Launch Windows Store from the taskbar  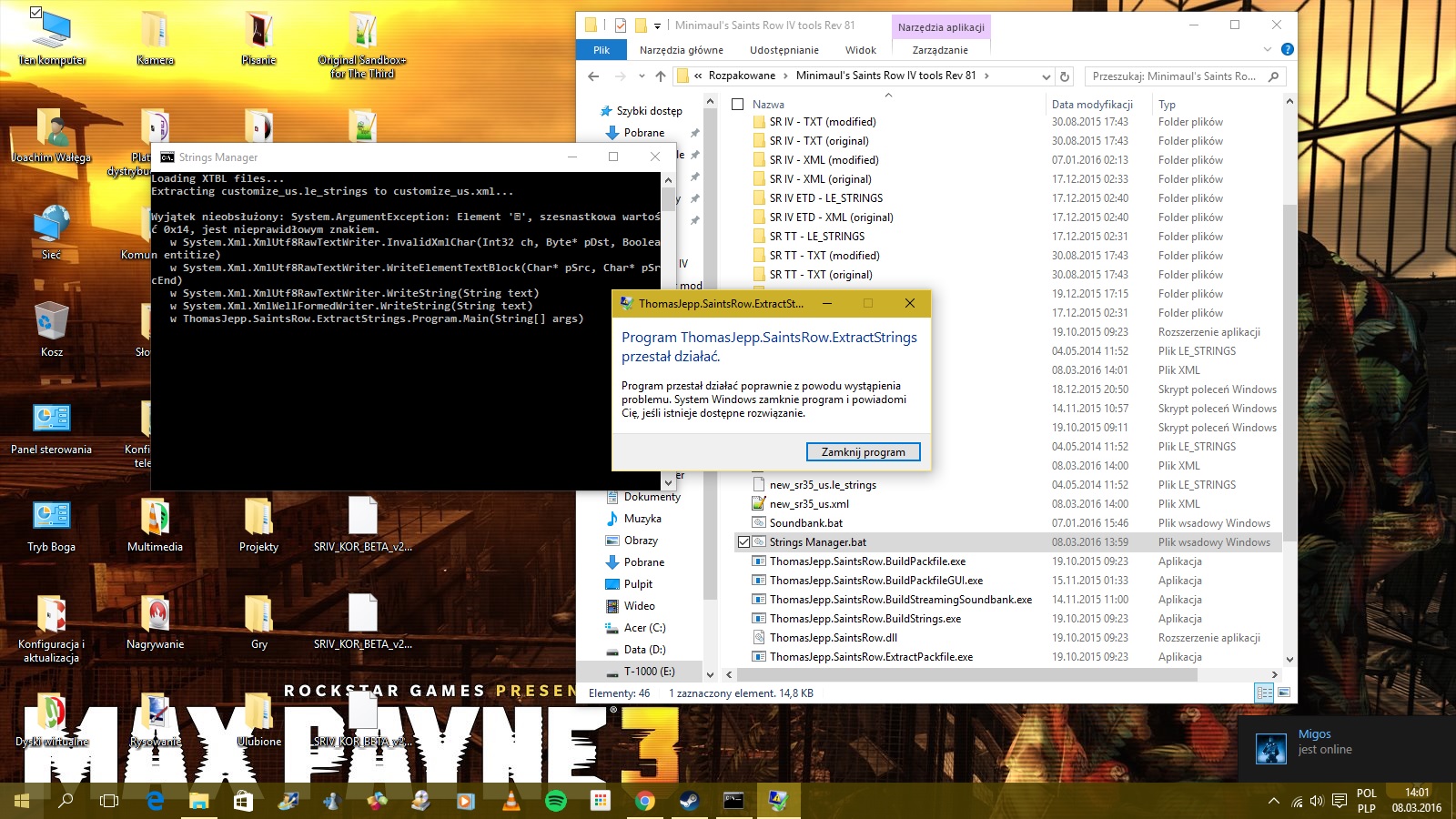[243, 801]
